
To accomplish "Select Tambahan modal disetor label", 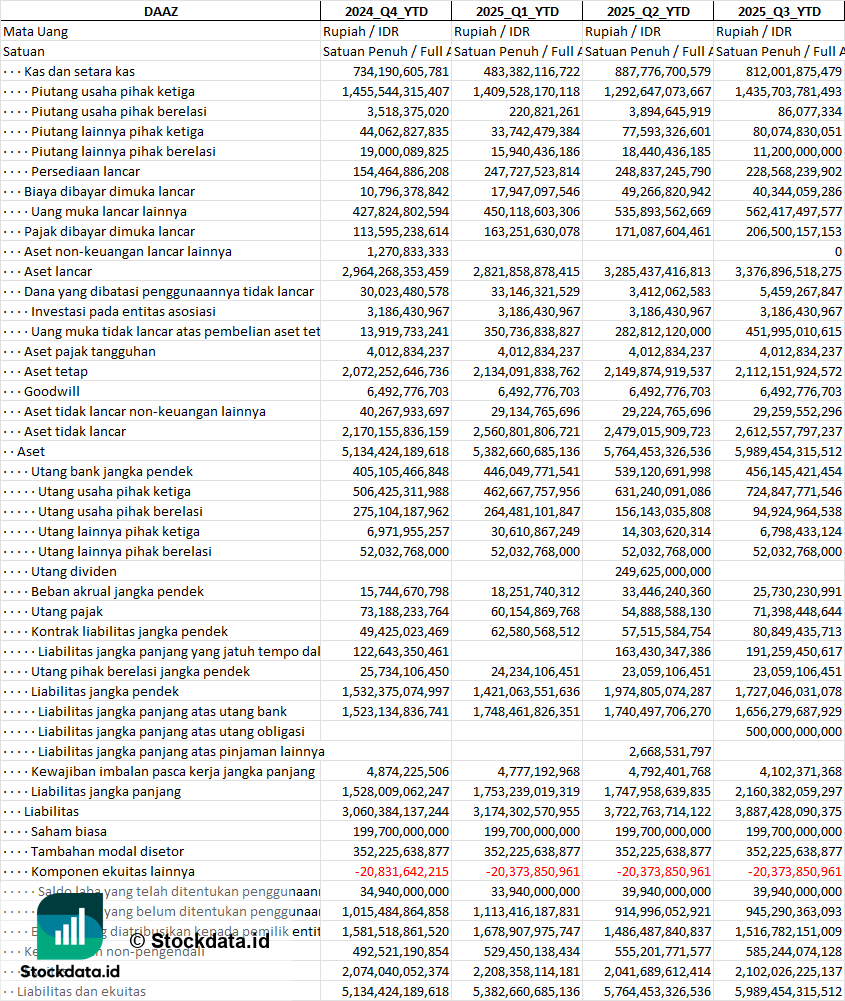I will tap(107, 852).
